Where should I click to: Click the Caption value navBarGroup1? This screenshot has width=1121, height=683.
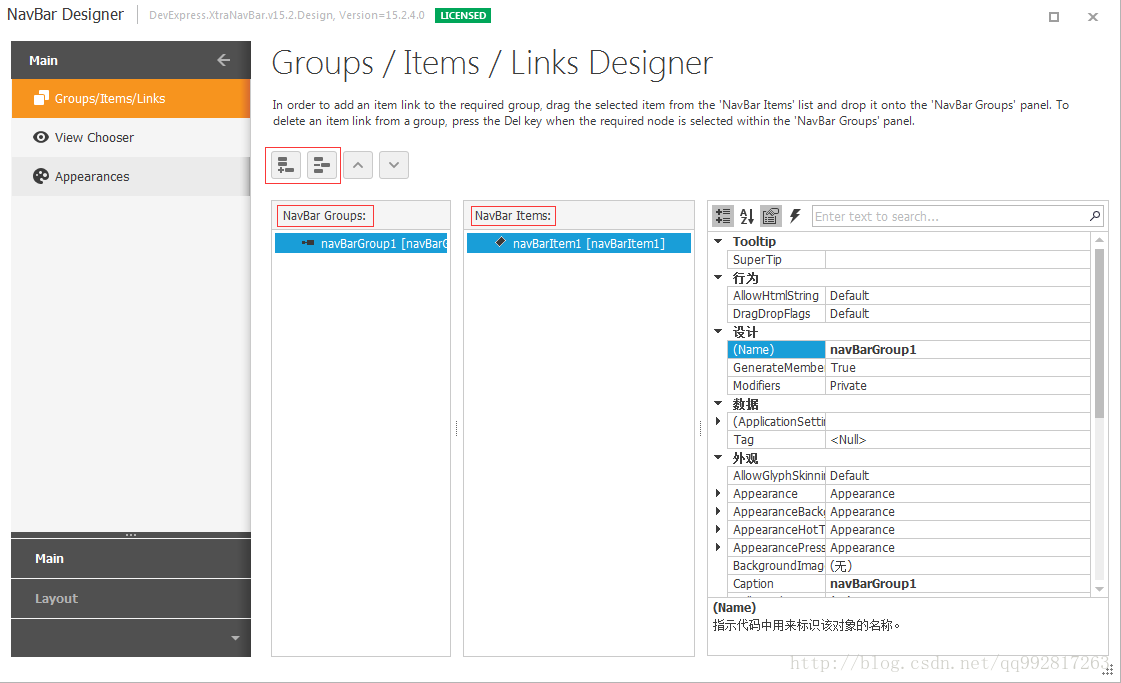(x=958, y=584)
